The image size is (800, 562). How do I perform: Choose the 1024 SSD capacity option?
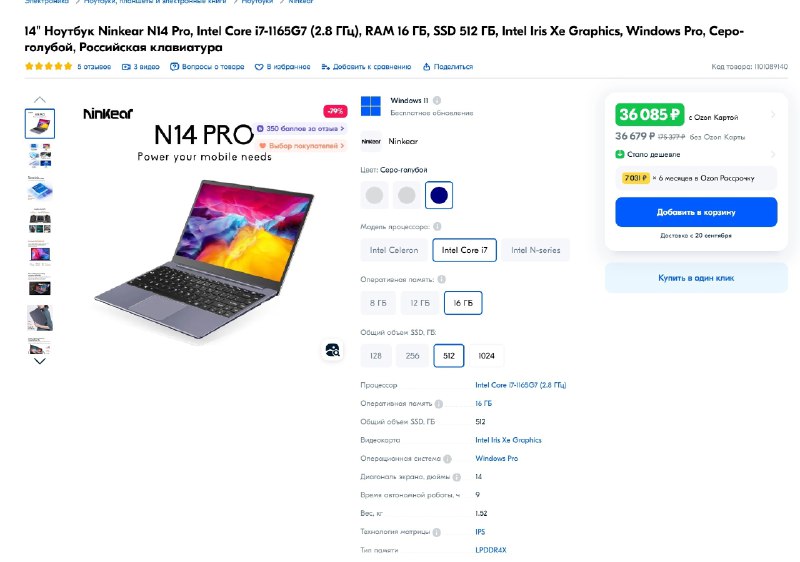click(486, 356)
